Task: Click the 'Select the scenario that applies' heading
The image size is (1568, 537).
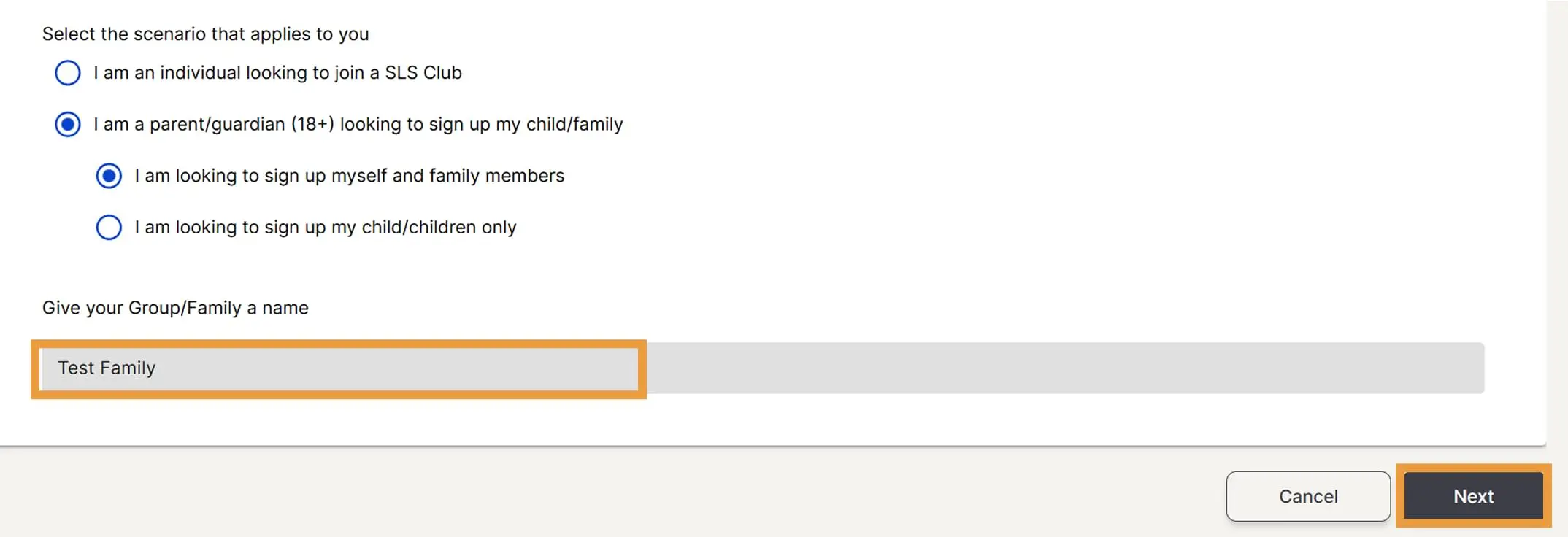Action: (205, 34)
